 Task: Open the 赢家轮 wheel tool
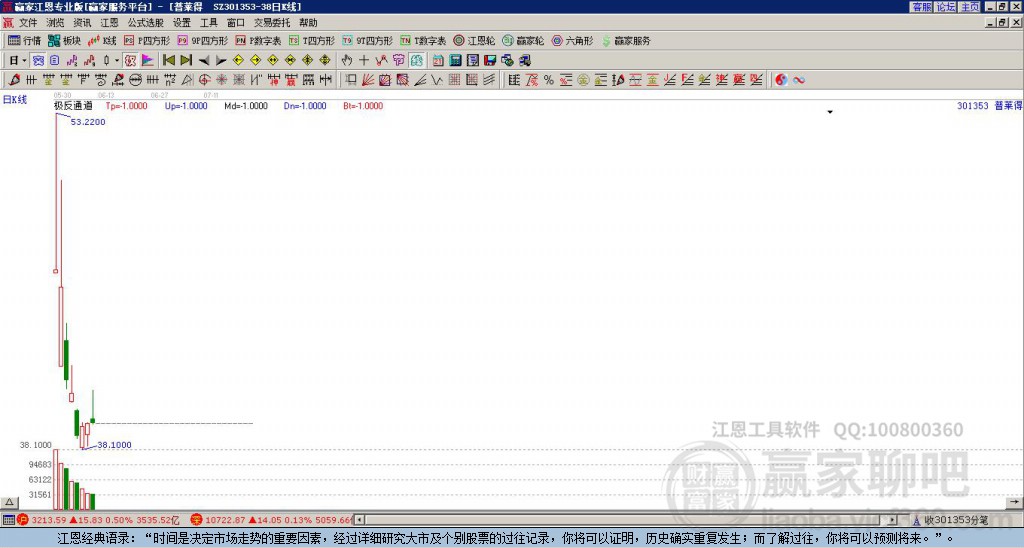(523, 40)
